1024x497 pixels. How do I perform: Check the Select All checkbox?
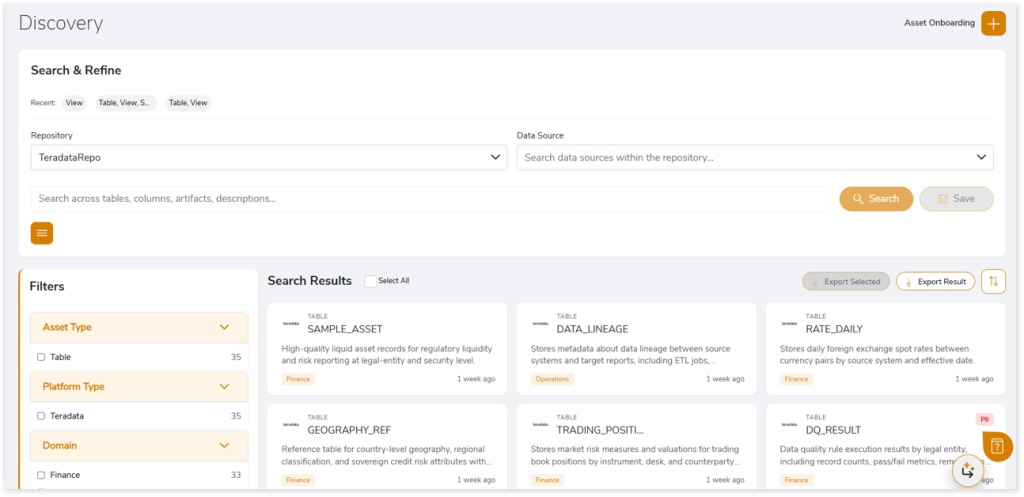tap(370, 281)
